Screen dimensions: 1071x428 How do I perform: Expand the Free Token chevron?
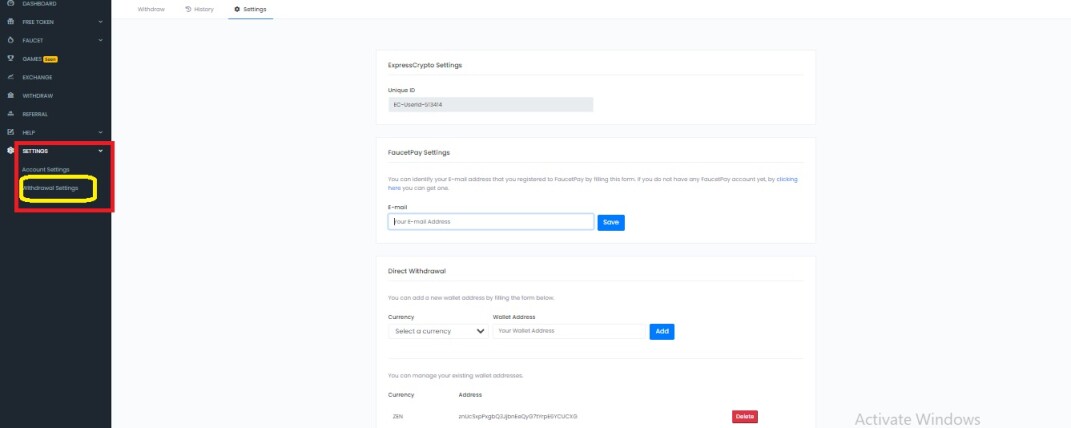(100, 22)
